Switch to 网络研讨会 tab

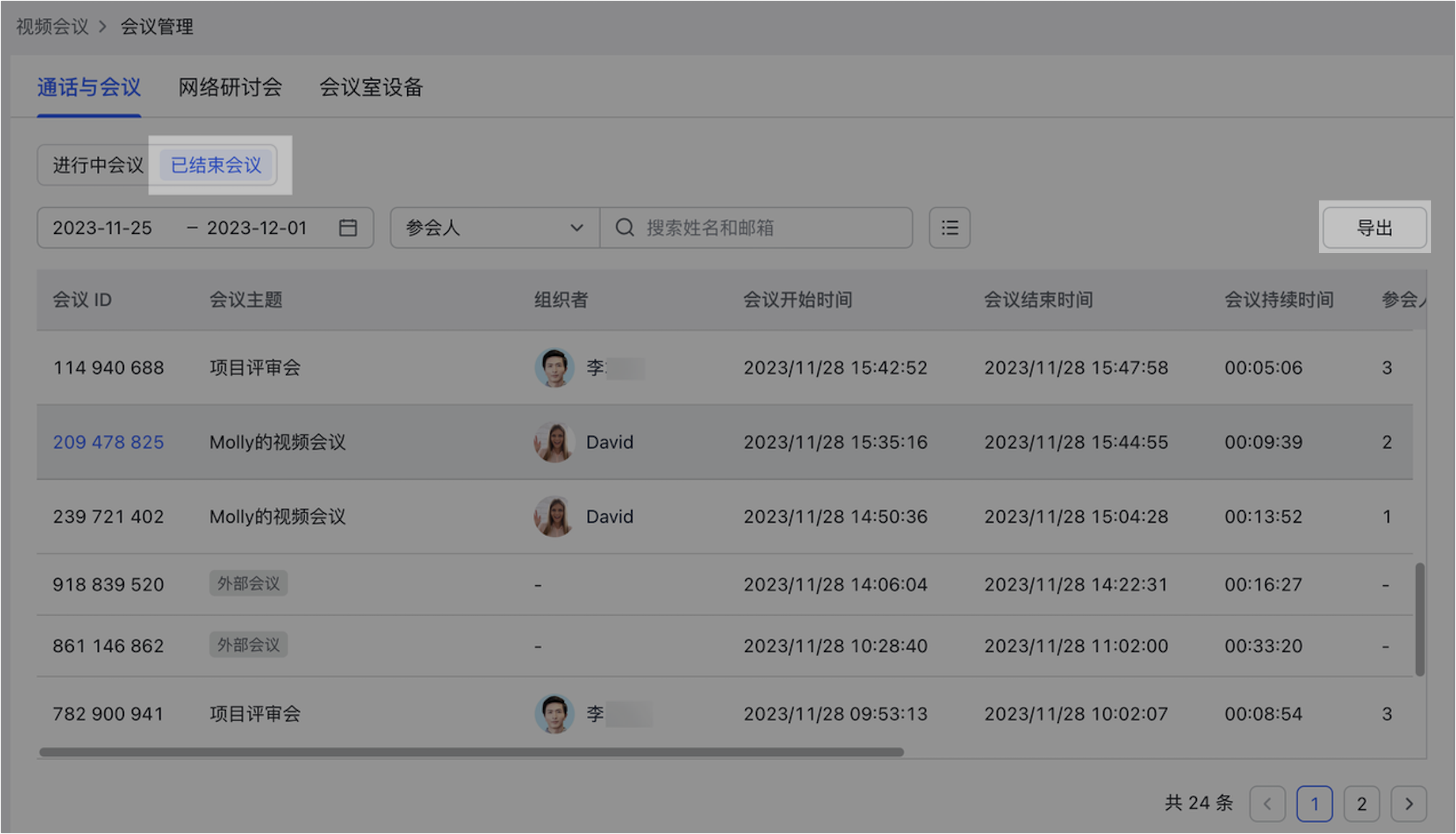click(230, 88)
